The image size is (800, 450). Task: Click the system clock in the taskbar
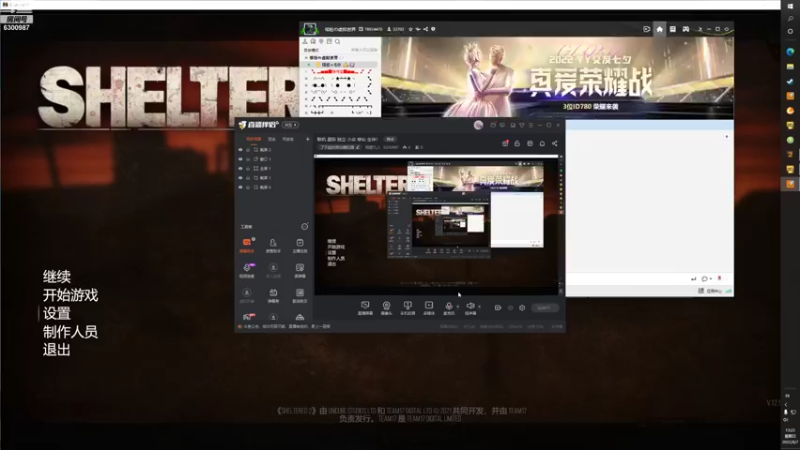pos(790,435)
